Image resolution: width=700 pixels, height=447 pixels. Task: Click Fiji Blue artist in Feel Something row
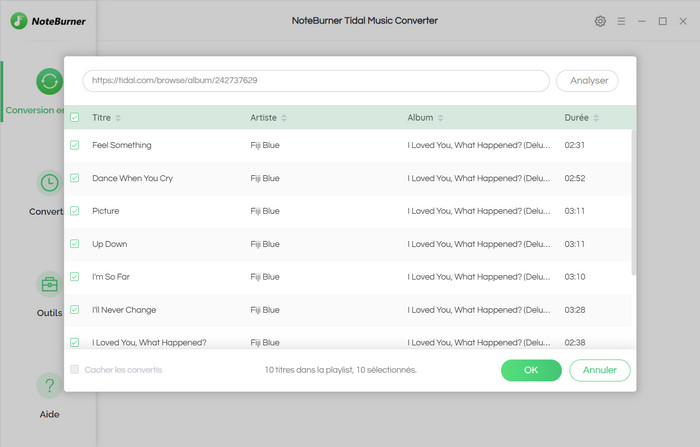tap(265, 145)
